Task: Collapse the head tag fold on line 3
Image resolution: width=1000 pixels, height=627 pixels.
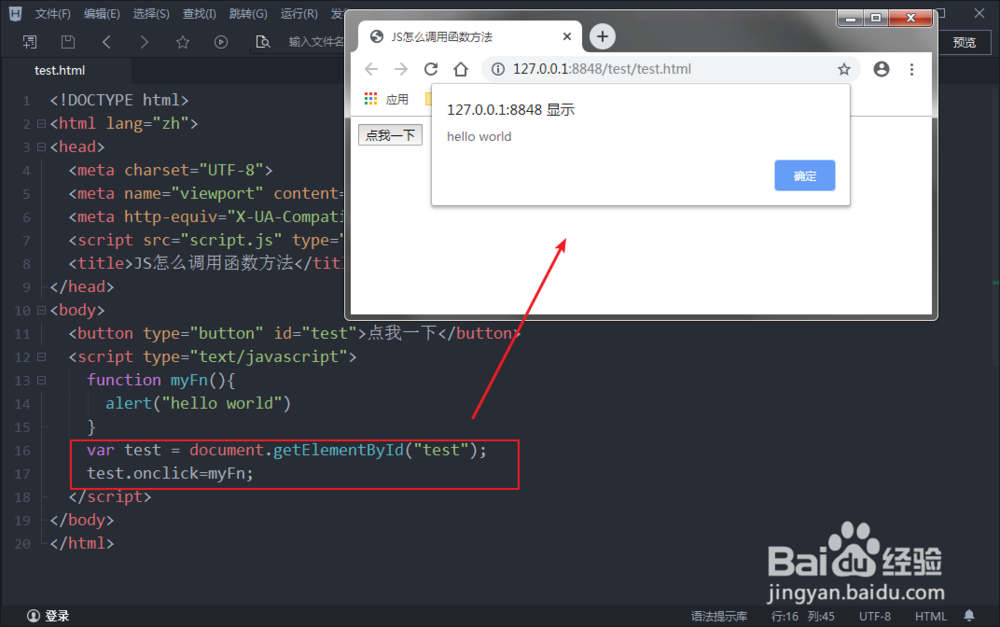Action: click(41, 147)
